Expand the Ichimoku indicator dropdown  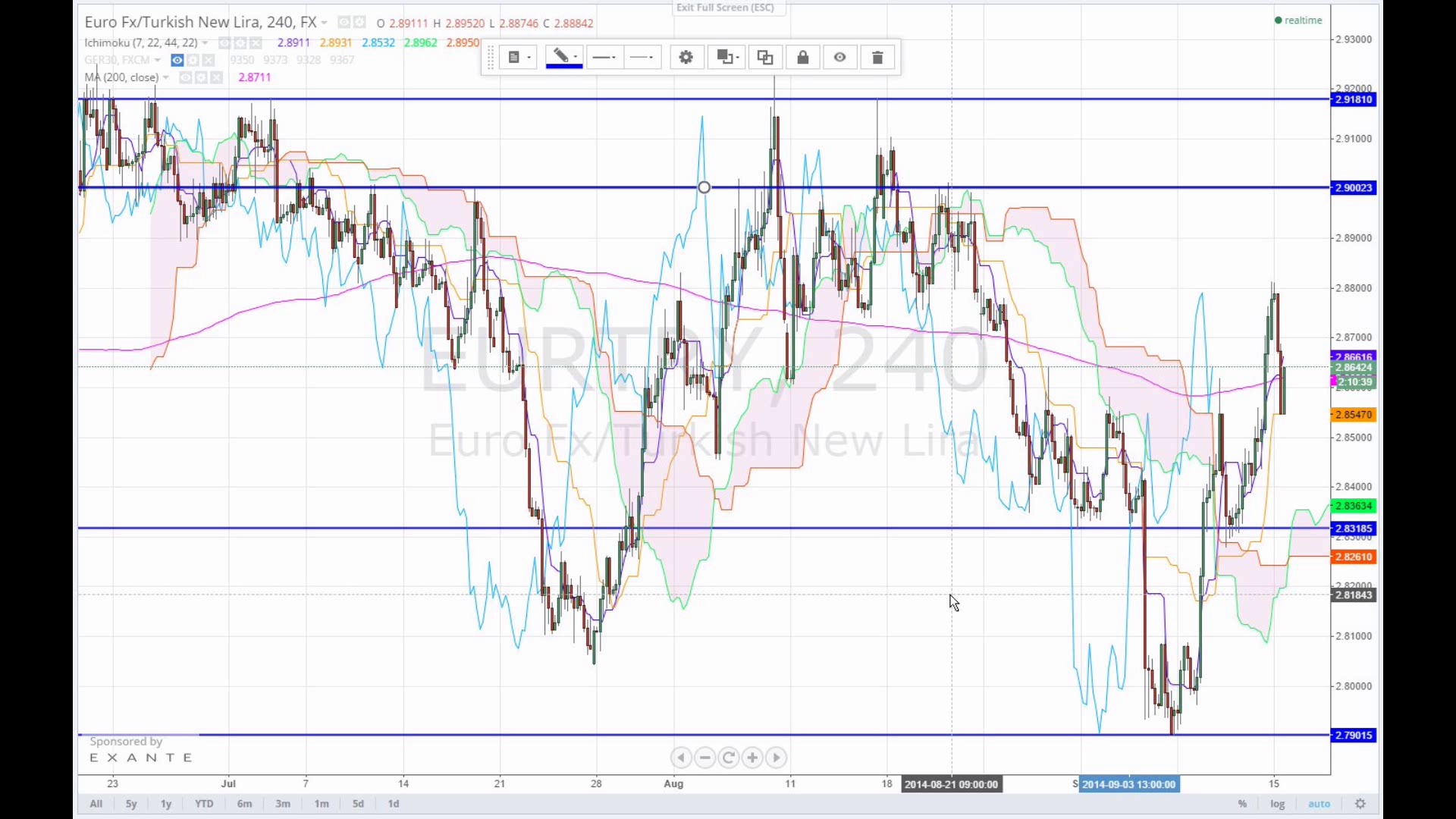pyautogui.click(x=206, y=43)
